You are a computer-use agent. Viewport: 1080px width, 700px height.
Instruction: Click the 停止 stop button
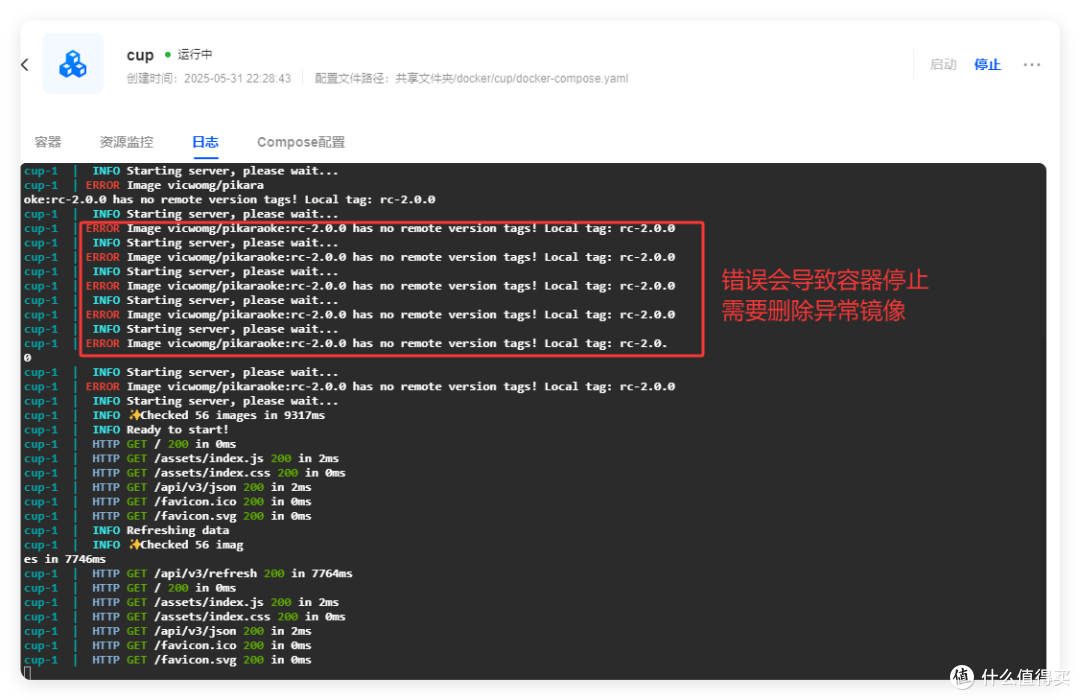[x=987, y=64]
